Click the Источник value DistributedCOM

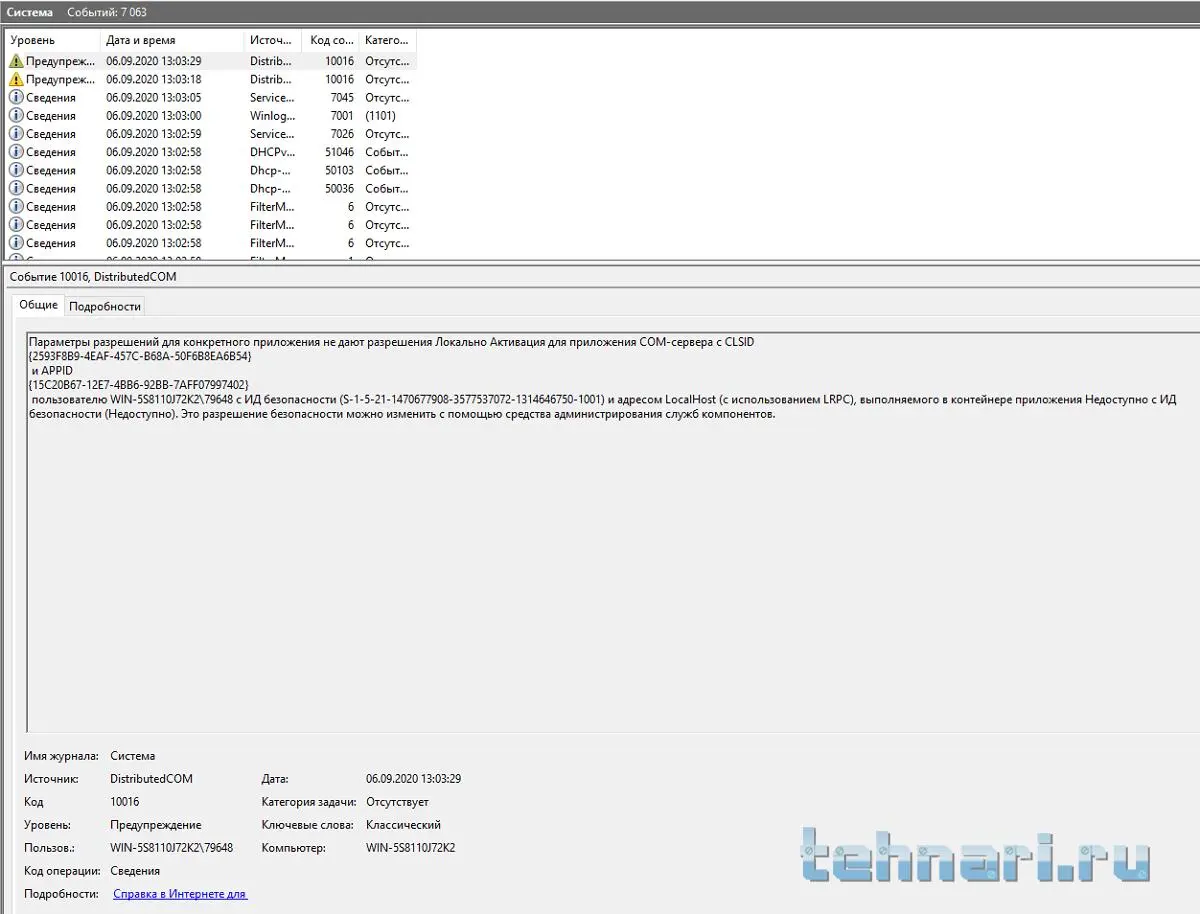click(151, 778)
